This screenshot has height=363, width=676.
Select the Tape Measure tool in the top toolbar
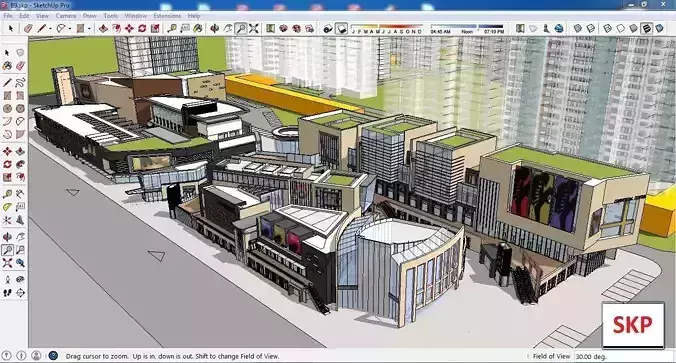(172, 28)
